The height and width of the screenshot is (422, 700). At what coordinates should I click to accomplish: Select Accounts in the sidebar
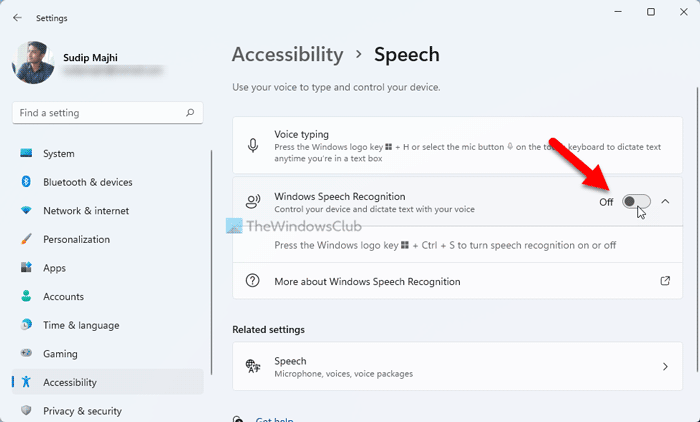coord(107,296)
